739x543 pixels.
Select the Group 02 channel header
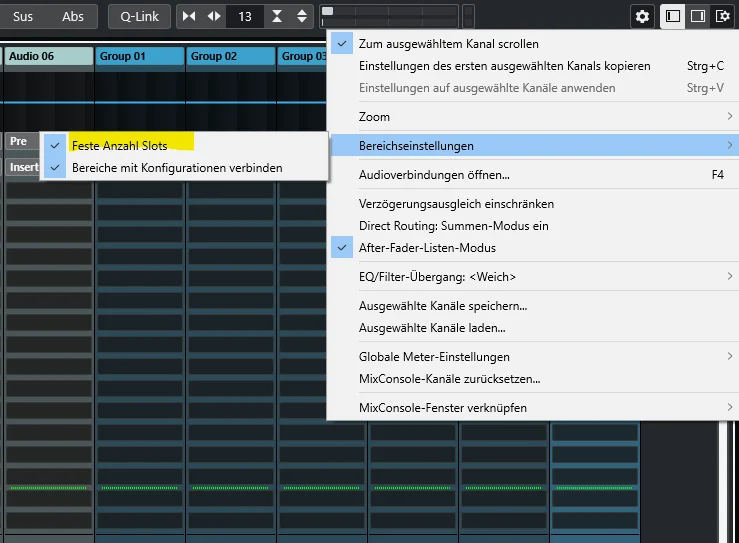[x=230, y=56]
